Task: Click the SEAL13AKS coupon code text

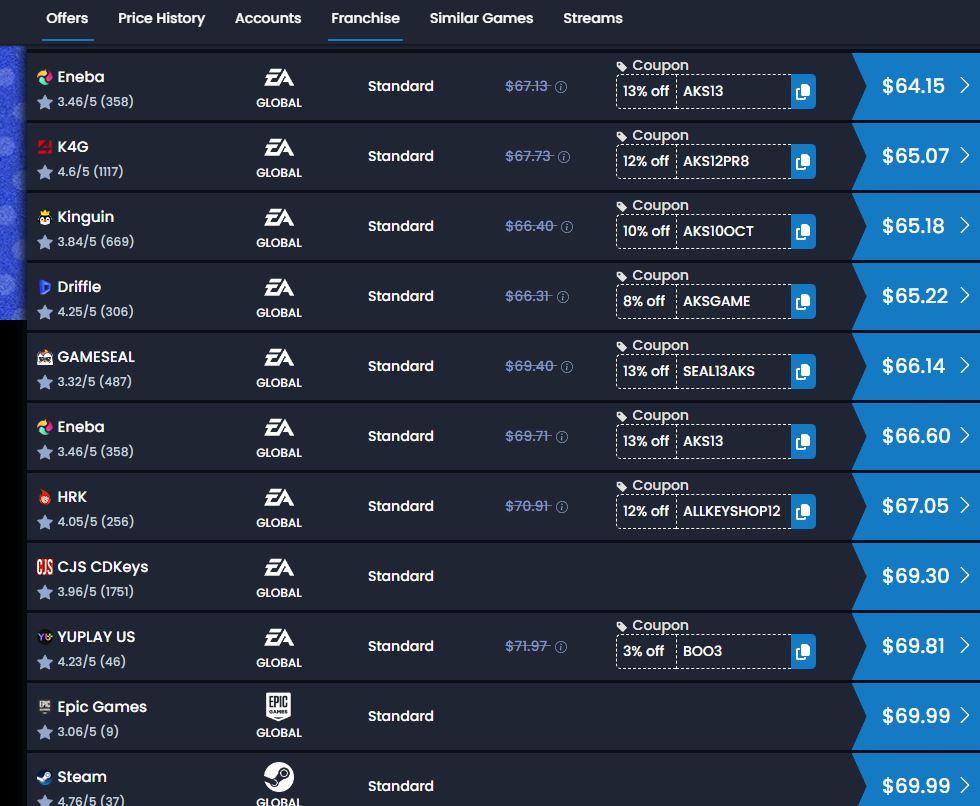Action: (719, 371)
